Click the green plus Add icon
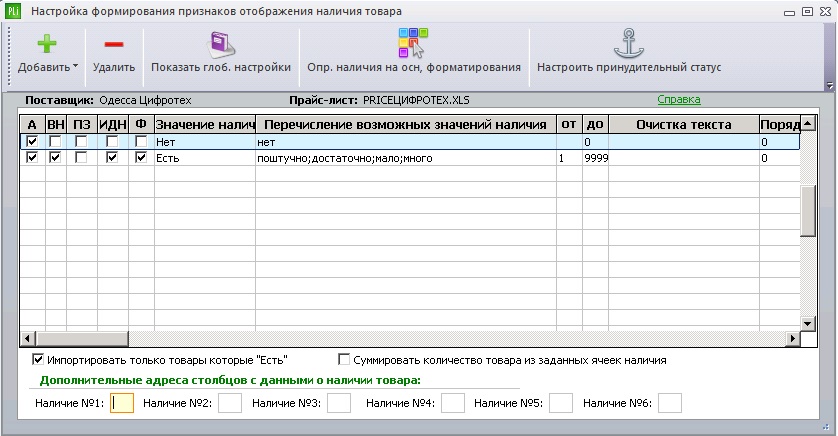This screenshot has height=436, width=838. point(47,44)
